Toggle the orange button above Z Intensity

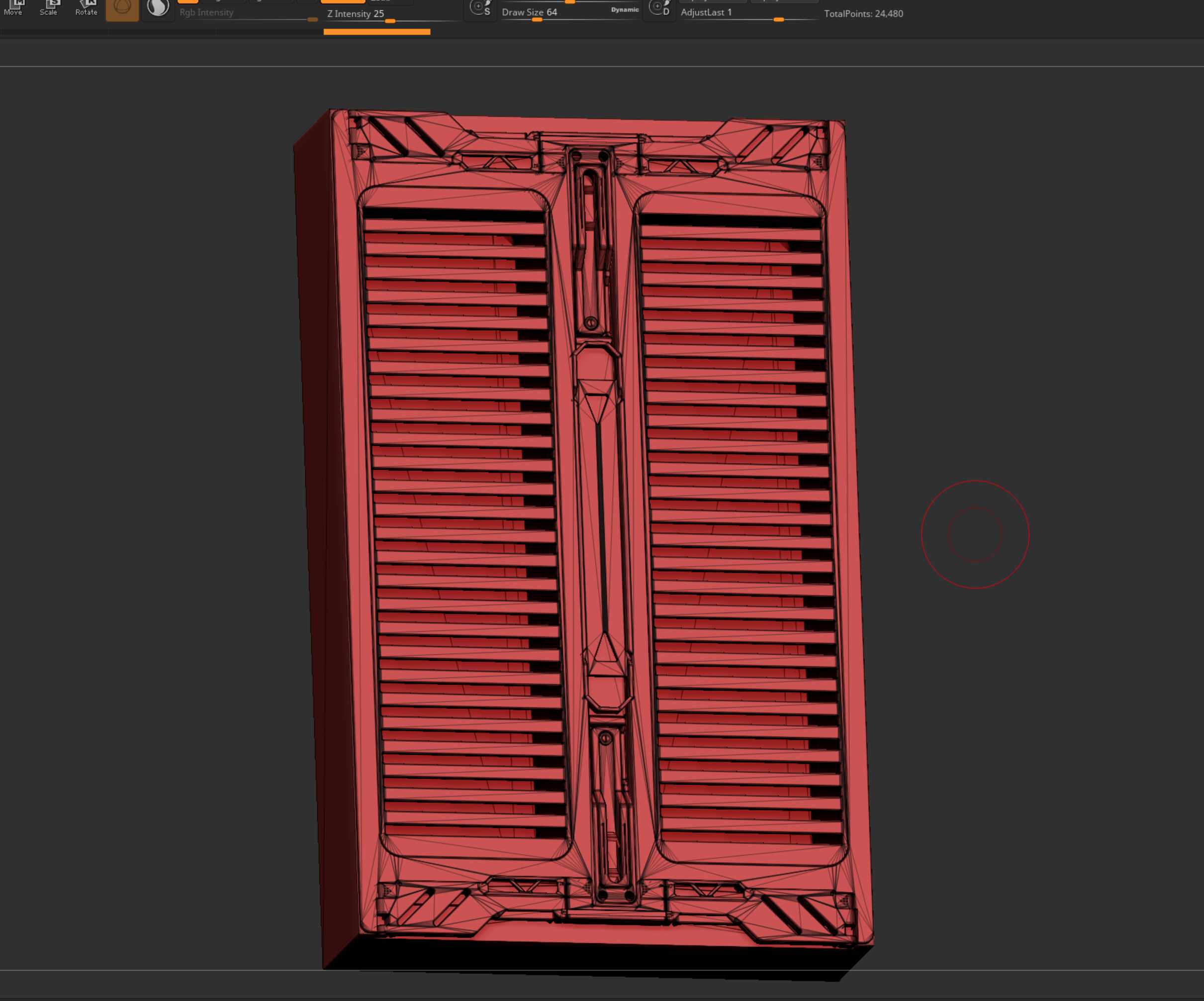point(342,1)
